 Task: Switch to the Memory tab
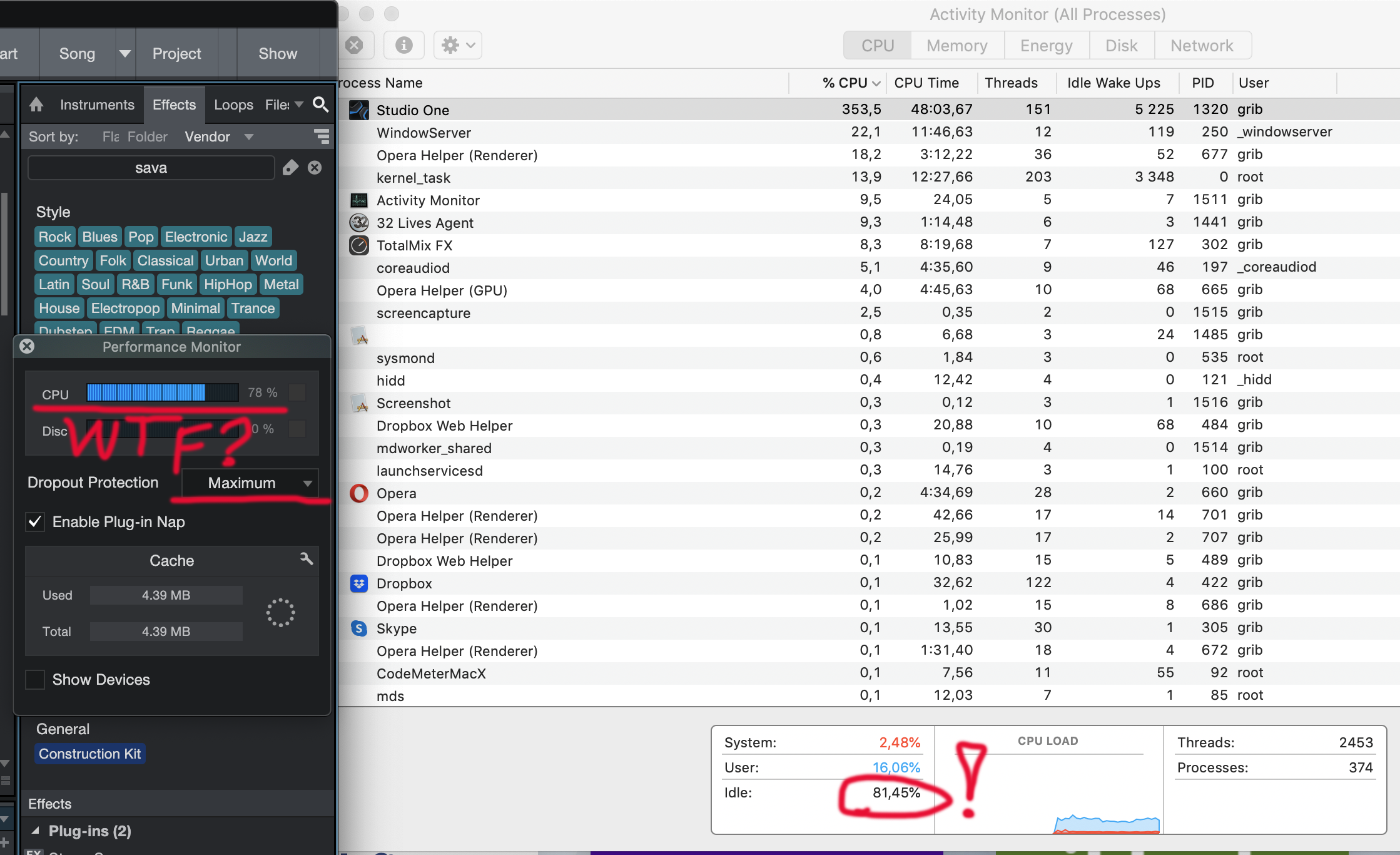pyautogui.click(x=956, y=46)
